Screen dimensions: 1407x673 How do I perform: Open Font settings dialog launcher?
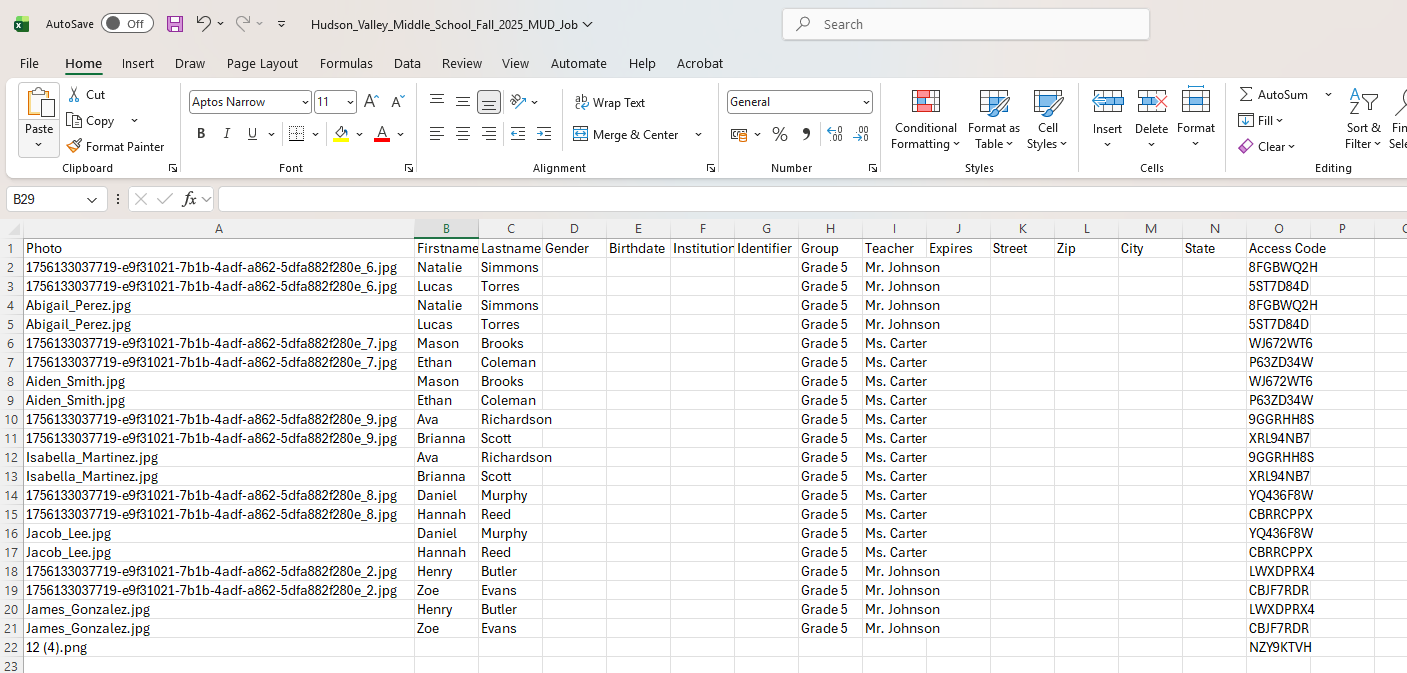pyautogui.click(x=409, y=168)
